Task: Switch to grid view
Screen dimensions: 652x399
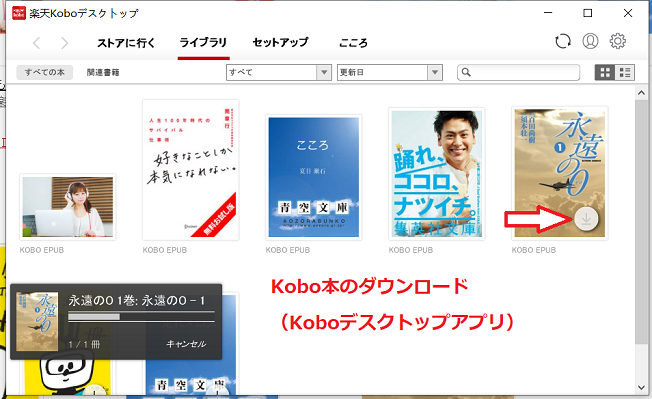Action: 605,72
